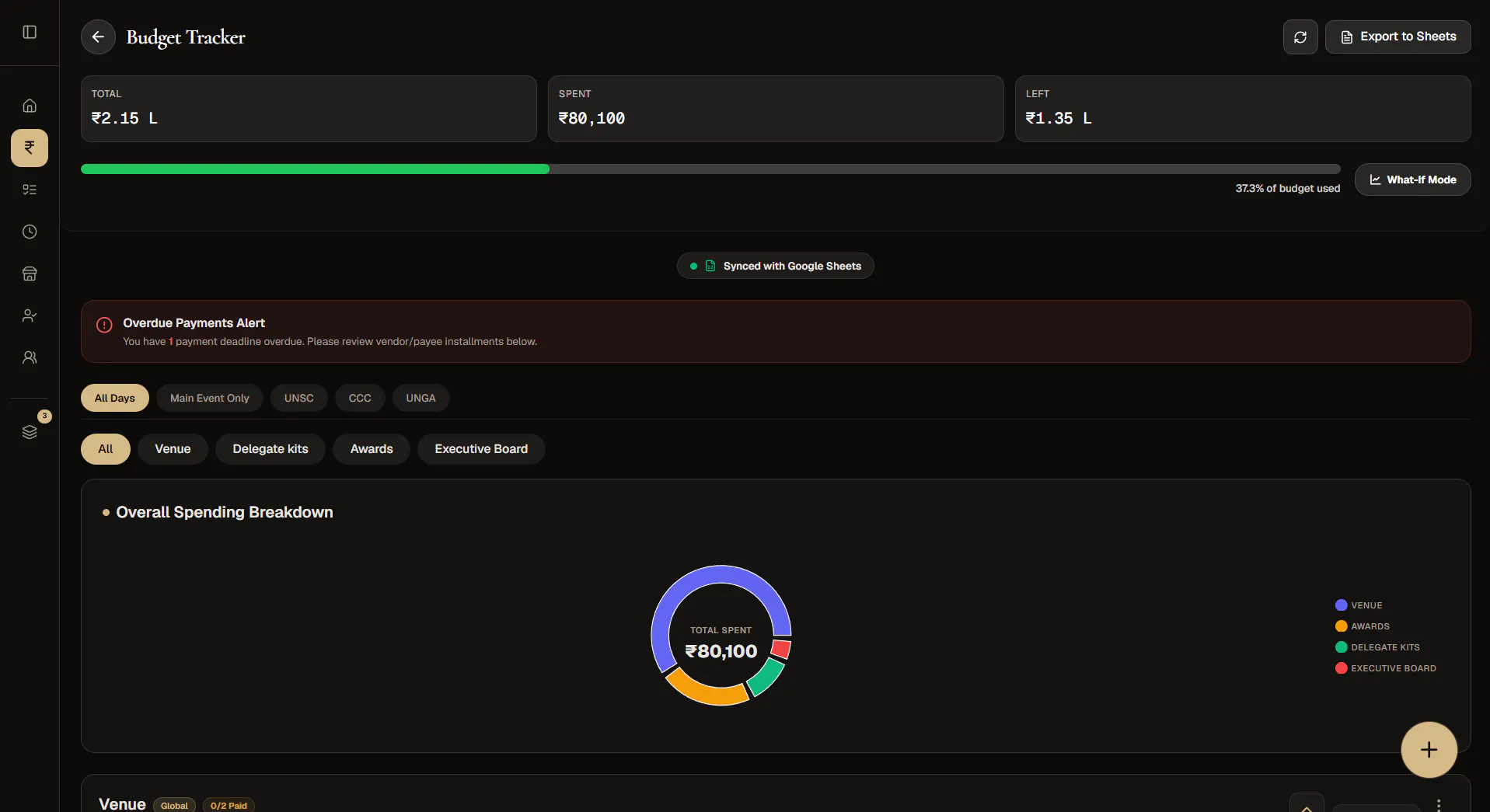Click Synced with Google Sheets badge
The width and height of the screenshot is (1490, 812).
click(775, 266)
